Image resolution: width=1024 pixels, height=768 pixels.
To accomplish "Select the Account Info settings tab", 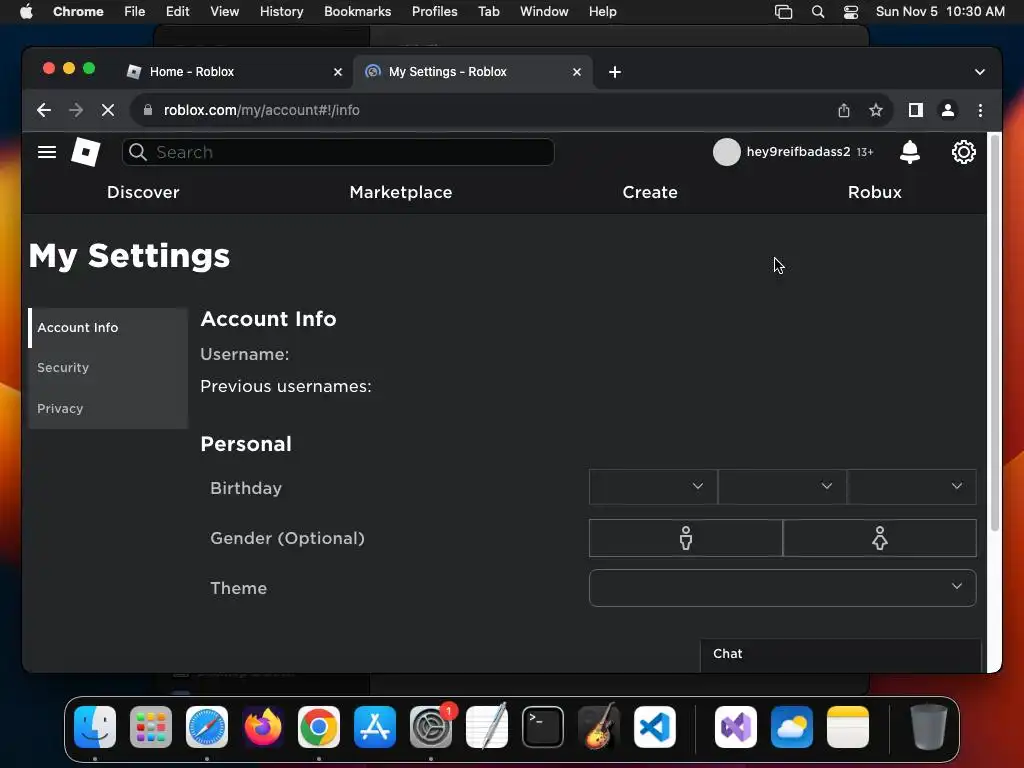I will coord(108,328).
